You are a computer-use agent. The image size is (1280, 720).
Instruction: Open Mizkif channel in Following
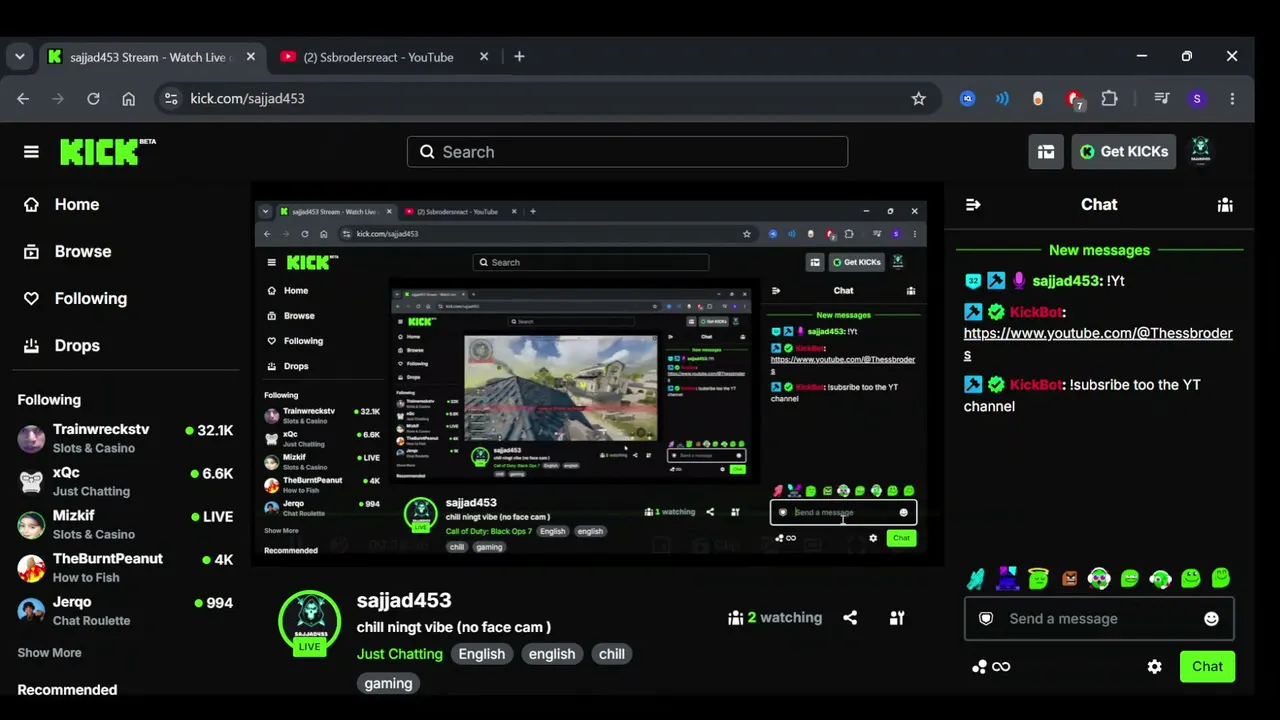coord(125,524)
